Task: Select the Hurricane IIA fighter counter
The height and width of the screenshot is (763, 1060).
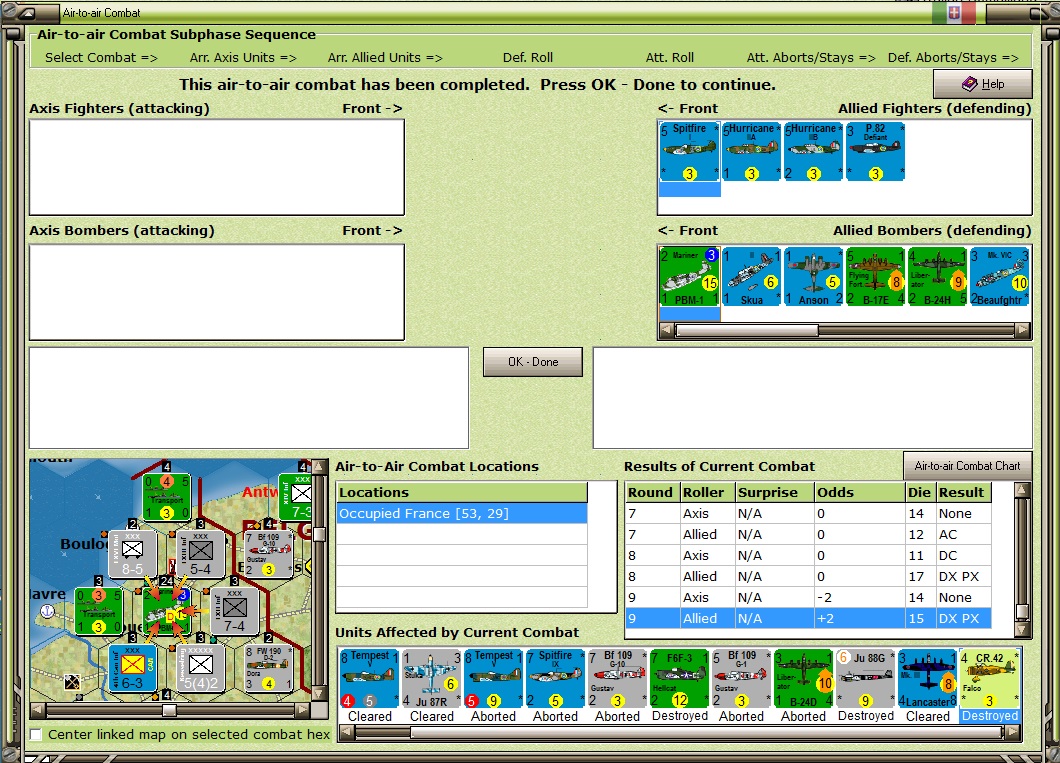Action: pyautogui.click(x=751, y=151)
